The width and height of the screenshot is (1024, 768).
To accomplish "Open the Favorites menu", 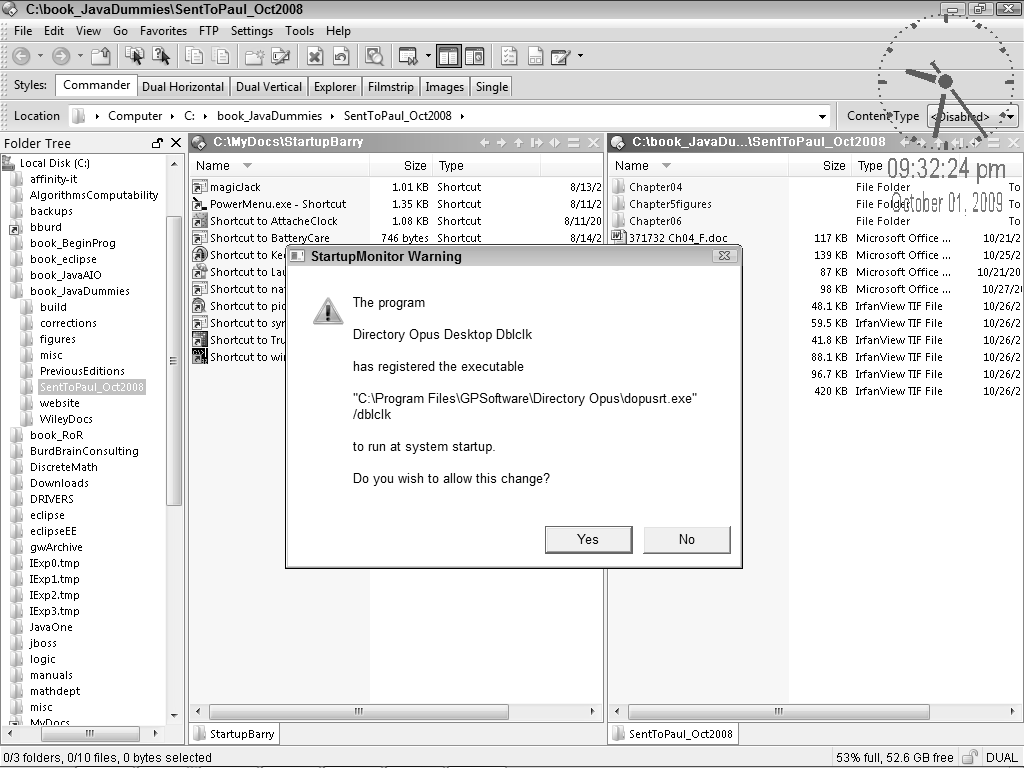I will click(163, 31).
